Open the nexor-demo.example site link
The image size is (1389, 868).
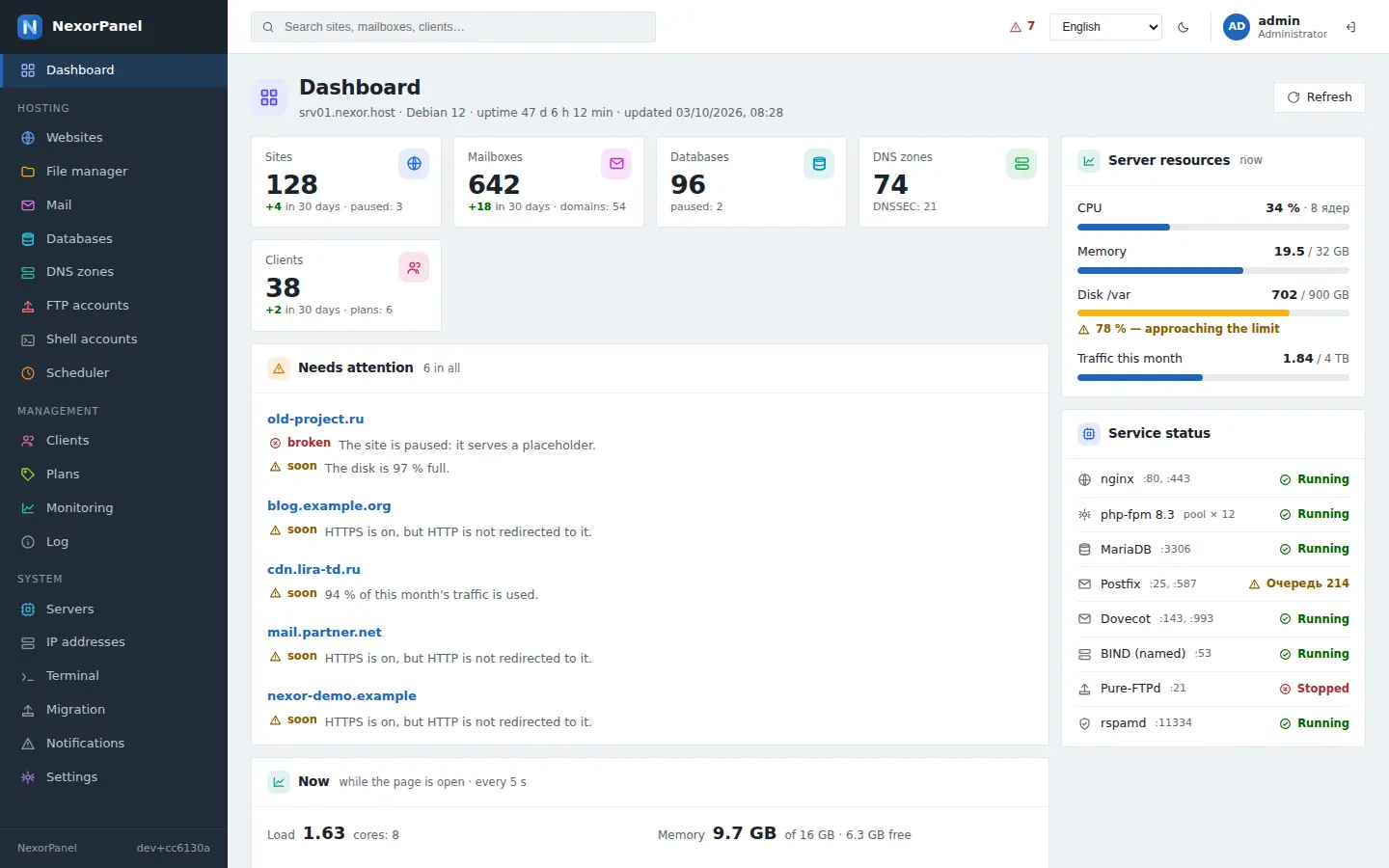(x=341, y=696)
